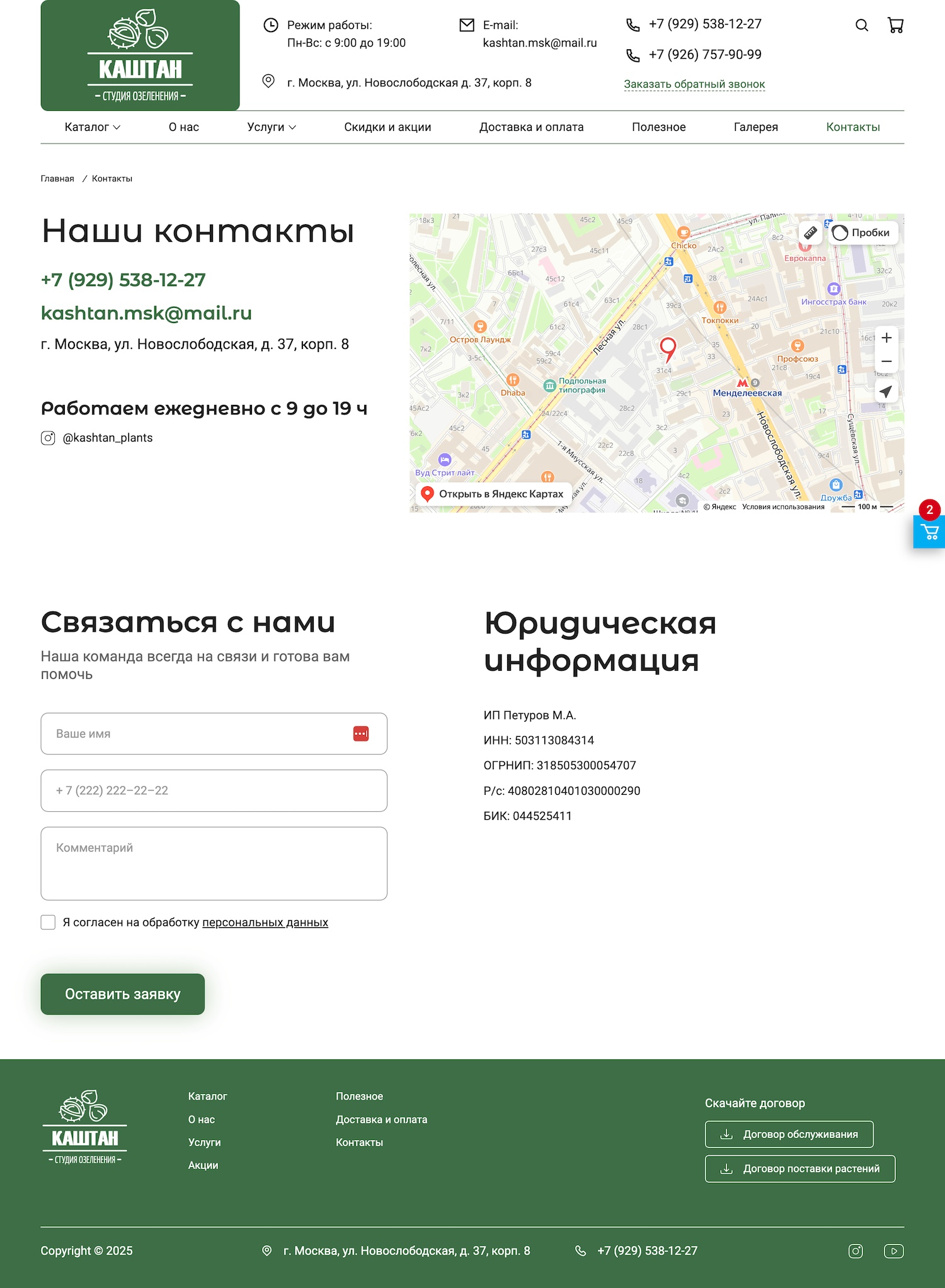Click the phone number input field
The height and width of the screenshot is (1288, 945).
click(x=214, y=790)
